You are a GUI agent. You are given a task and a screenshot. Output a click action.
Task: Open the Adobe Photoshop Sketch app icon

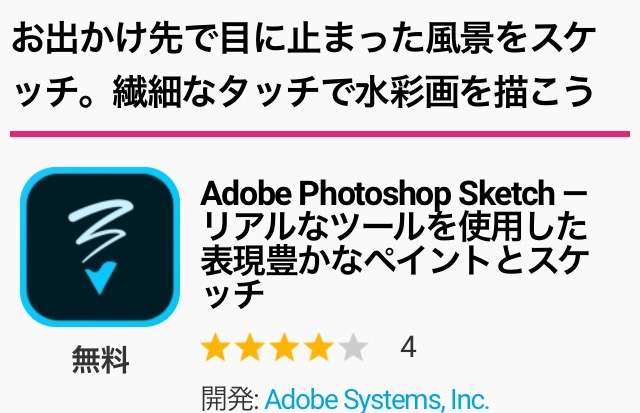point(100,246)
